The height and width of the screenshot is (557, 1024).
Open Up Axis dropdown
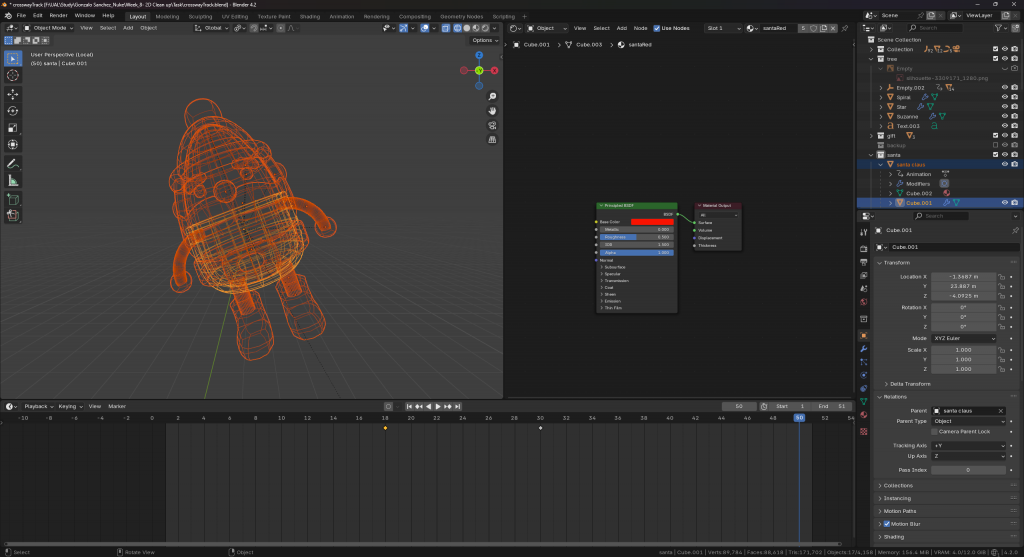coord(969,456)
